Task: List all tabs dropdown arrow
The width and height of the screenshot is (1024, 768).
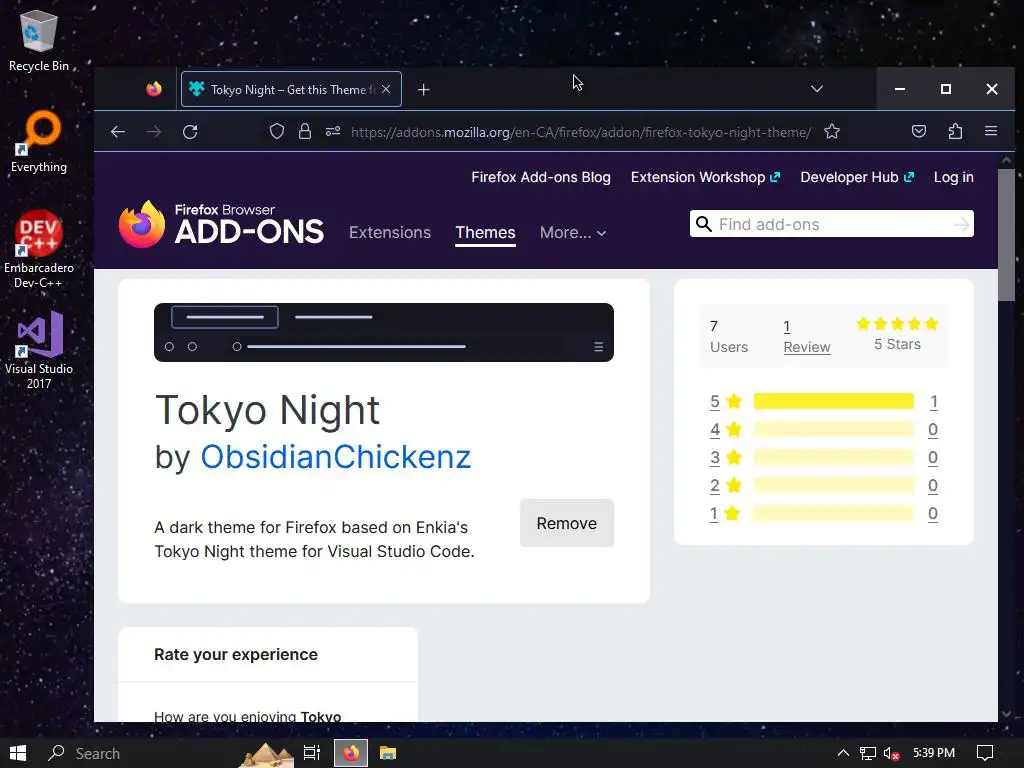Action: click(x=816, y=89)
